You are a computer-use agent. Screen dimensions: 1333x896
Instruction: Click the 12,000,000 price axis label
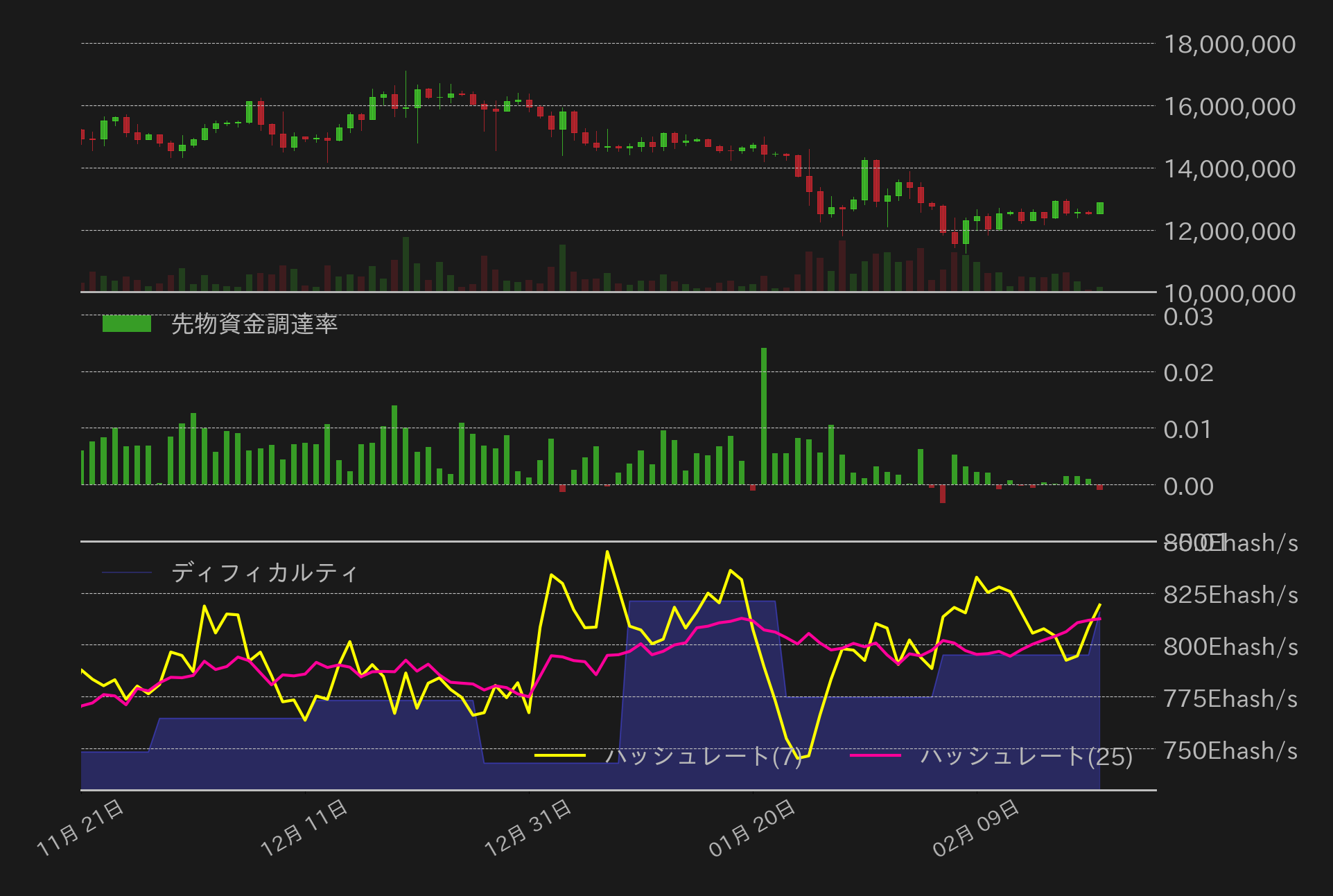1229,231
